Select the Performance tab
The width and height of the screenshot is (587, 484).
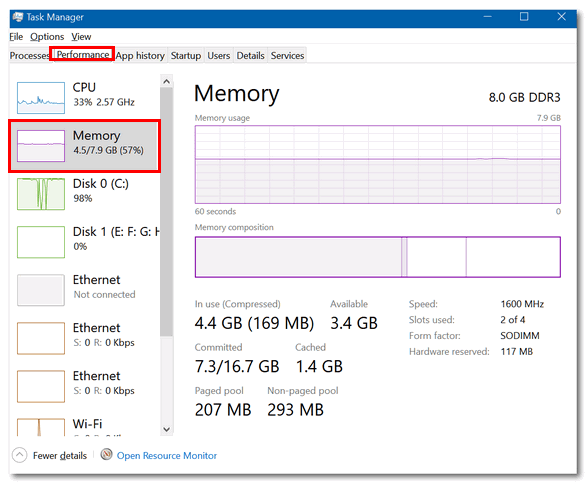[82, 55]
